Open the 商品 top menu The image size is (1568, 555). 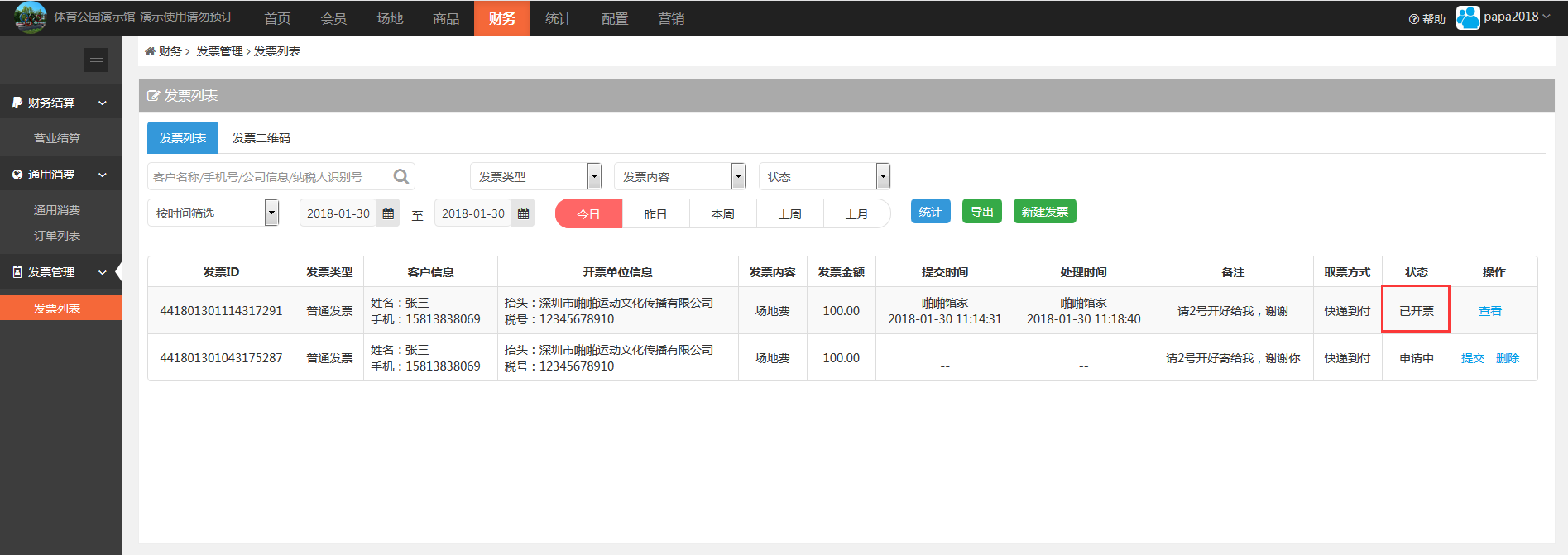coord(446,18)
